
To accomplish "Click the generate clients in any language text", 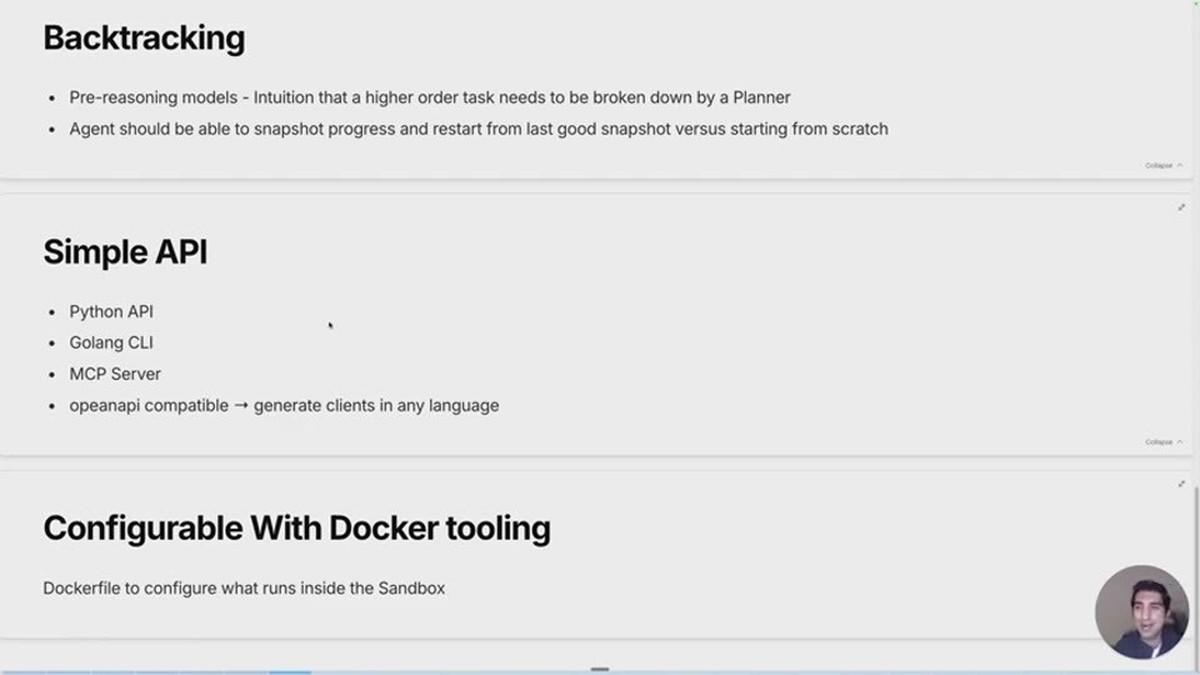I will click(376, 405).
